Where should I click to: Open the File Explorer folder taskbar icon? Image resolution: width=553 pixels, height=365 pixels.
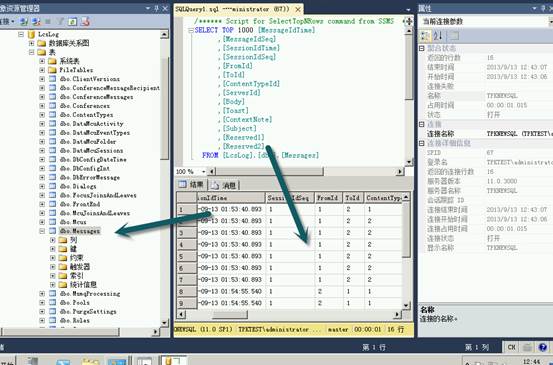click(x=90, y=361)
